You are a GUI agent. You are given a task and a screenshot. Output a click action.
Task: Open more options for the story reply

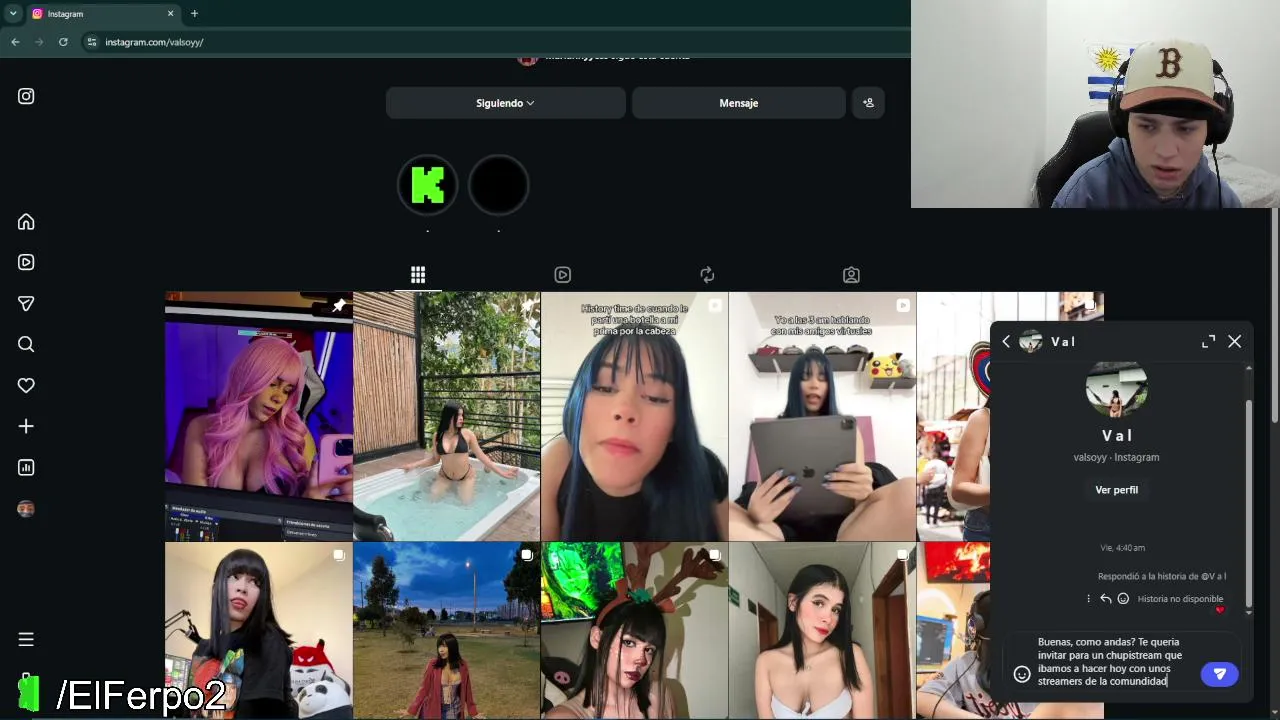point(1088,599)
